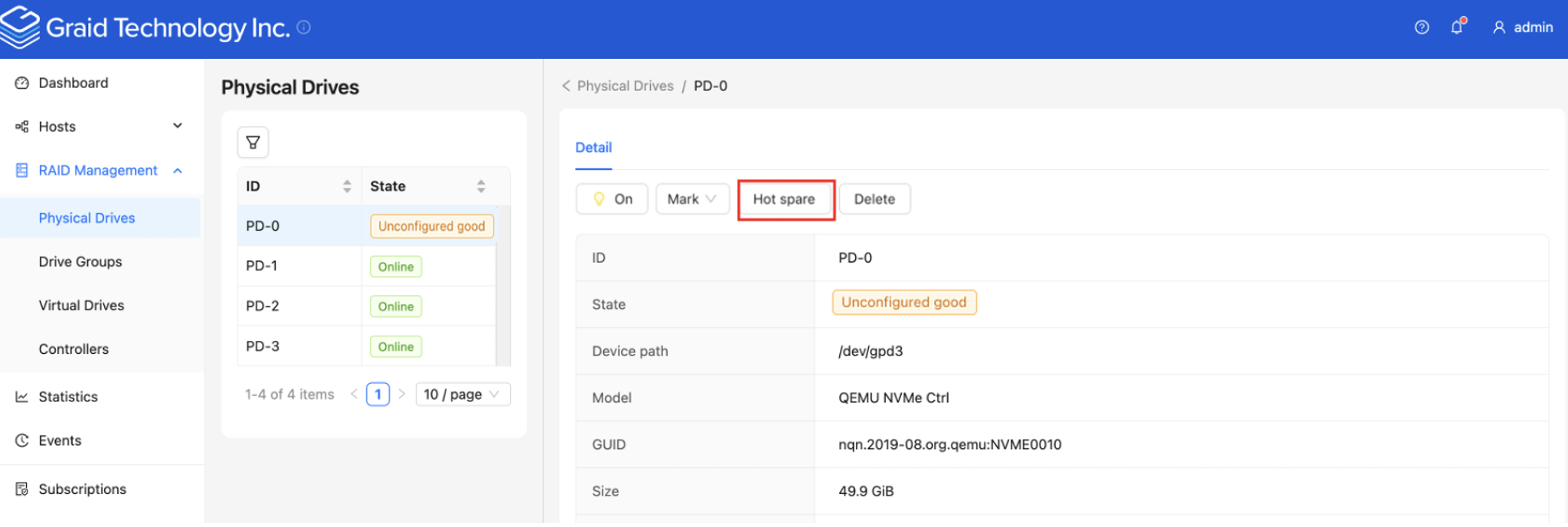Click page number 1

click(377, 394)
